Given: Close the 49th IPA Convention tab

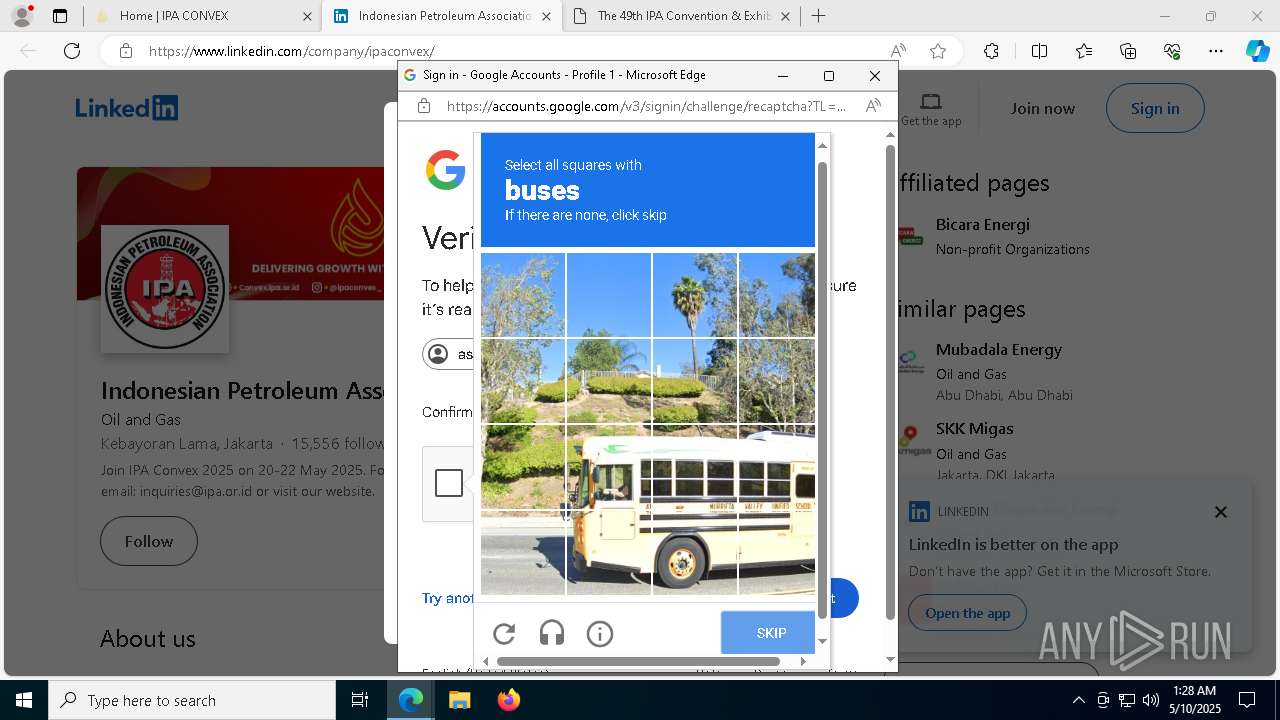Looking at the screenshot, I should pos(785,16).
